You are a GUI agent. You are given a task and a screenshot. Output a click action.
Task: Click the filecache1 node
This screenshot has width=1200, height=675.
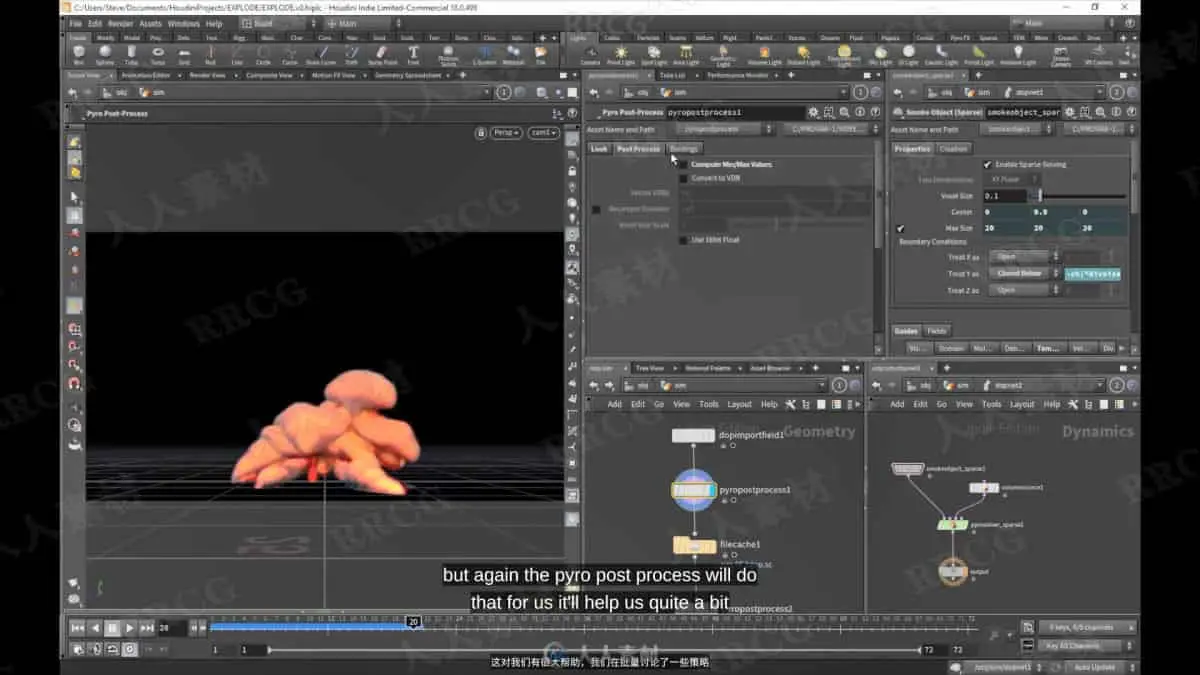click(694, 545)
